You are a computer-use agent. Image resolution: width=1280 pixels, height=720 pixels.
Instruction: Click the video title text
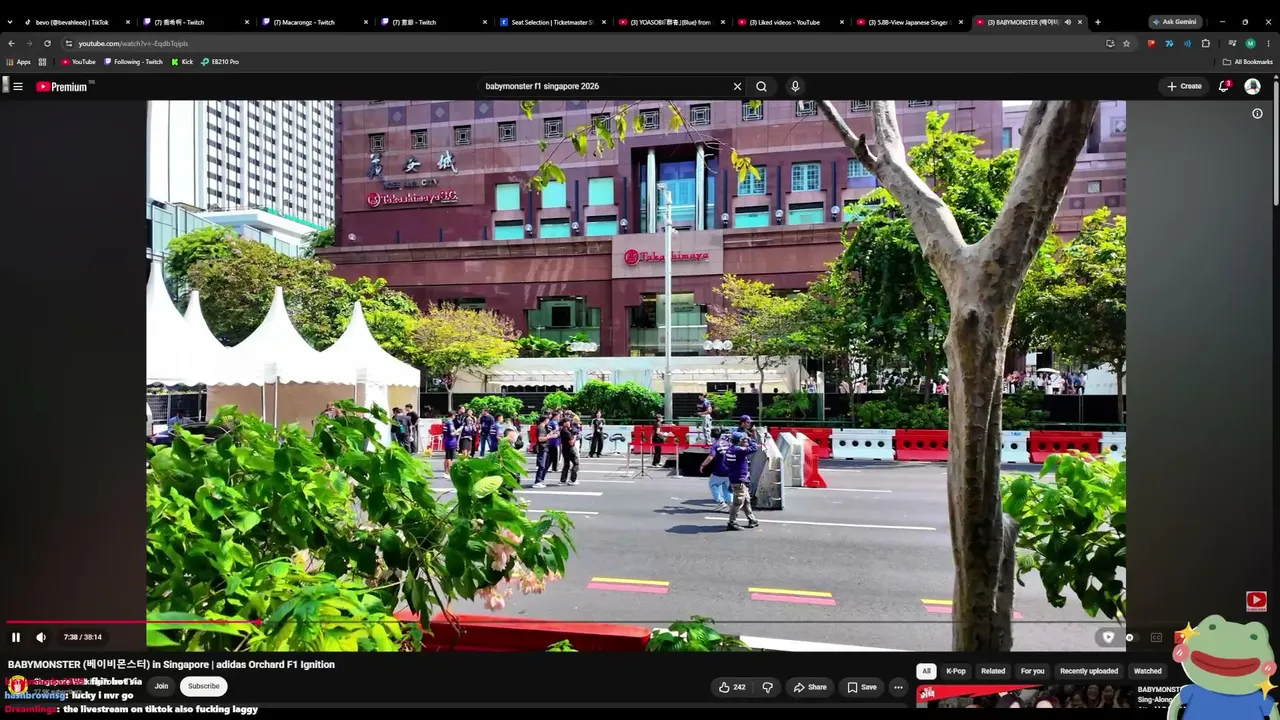[x=171, y=664]
